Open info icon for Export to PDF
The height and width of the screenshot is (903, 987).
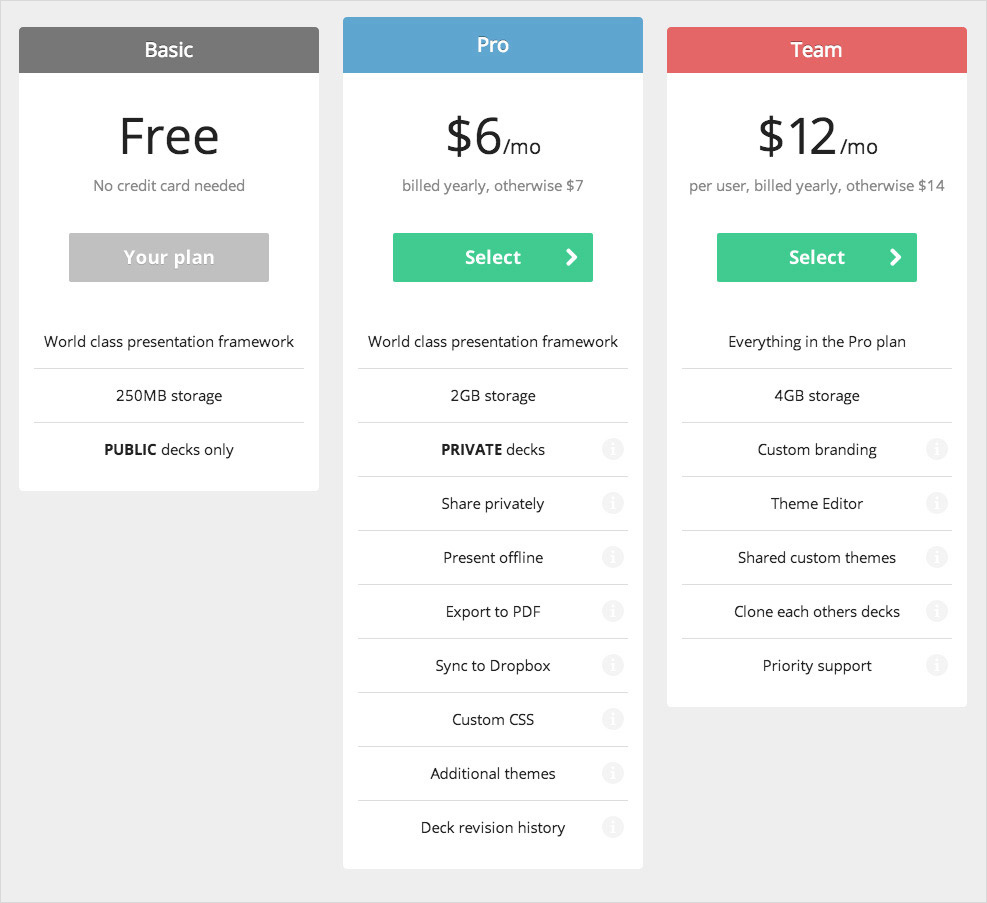613,611
